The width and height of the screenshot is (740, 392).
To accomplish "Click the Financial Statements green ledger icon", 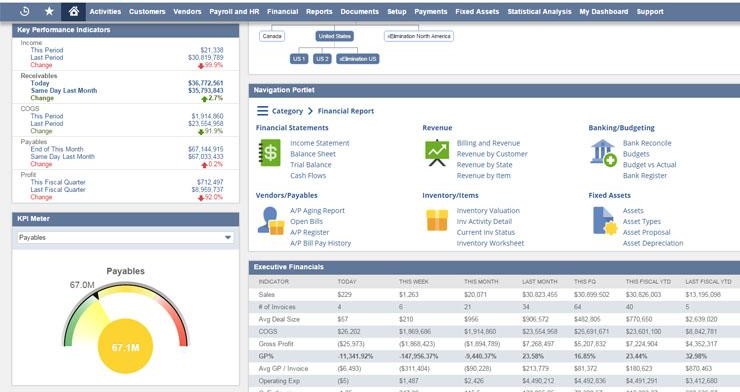I will pyautogui.click(x=269, y=153).
